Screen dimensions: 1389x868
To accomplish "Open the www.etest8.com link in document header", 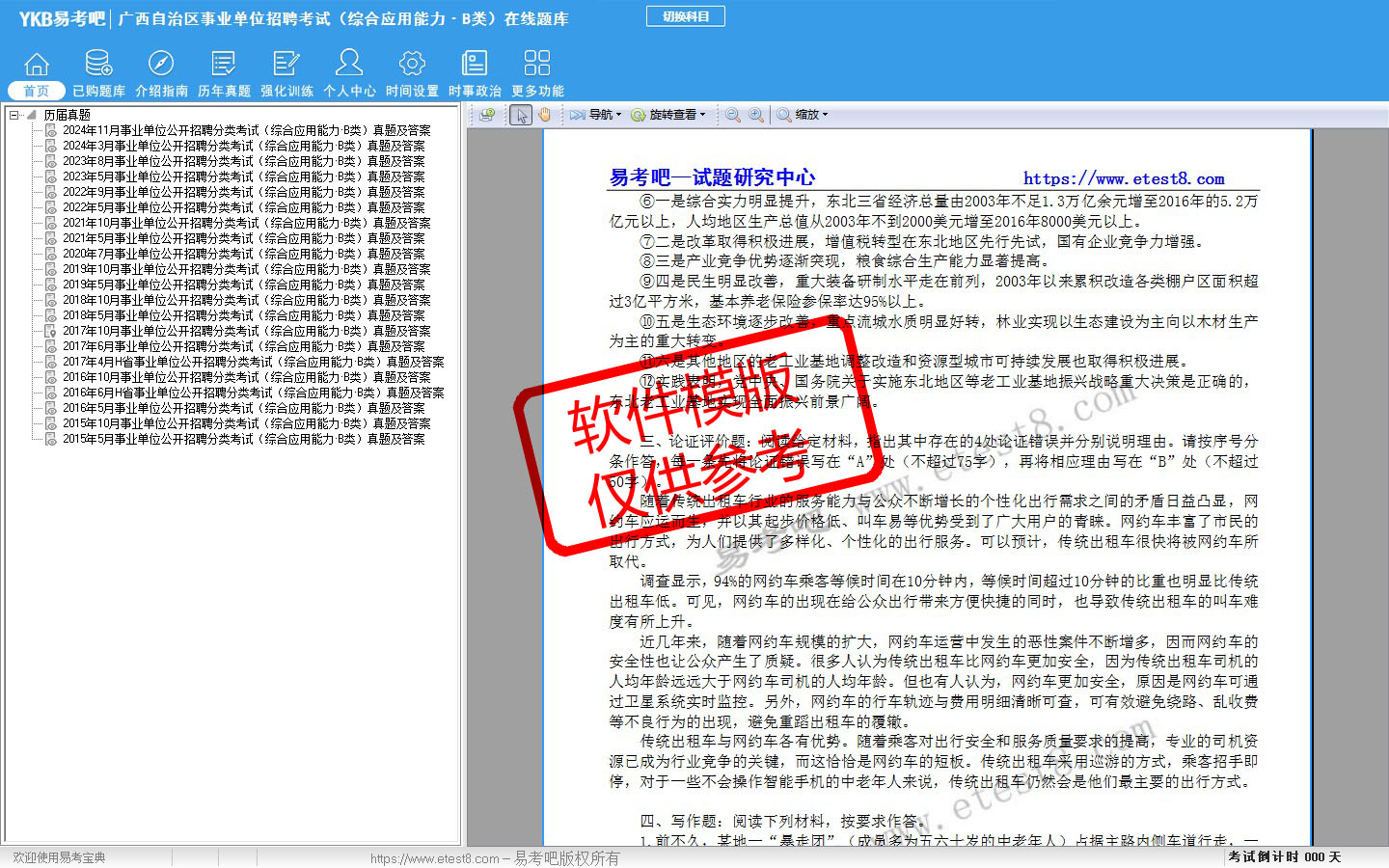I will pos(1123,178).
